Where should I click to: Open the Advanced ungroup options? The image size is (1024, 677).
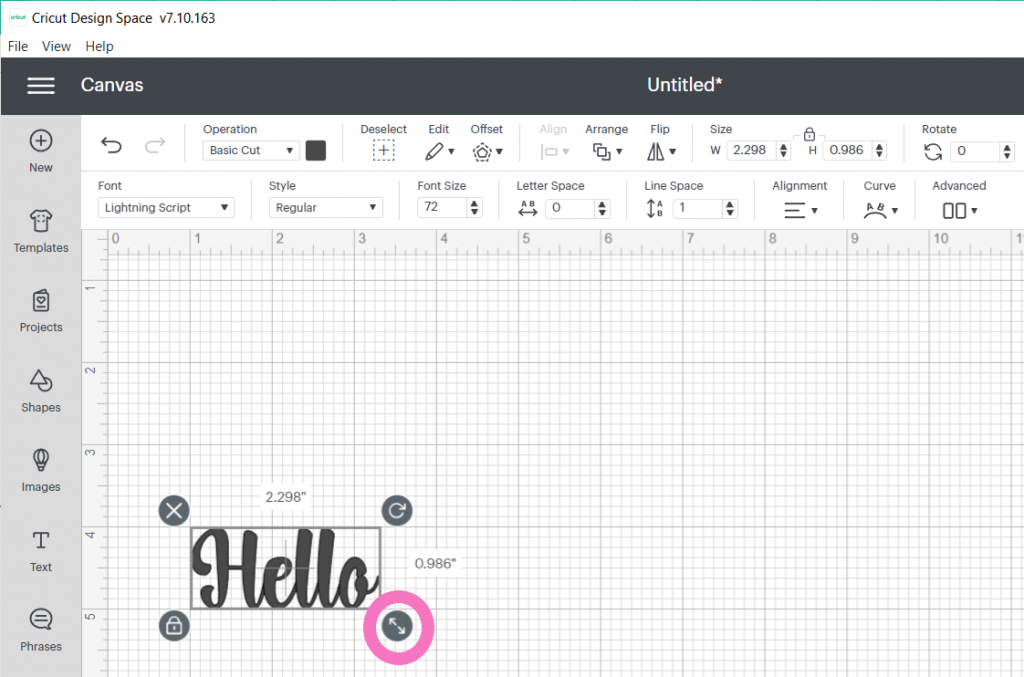pyautogui.click(x=954, y=210)
